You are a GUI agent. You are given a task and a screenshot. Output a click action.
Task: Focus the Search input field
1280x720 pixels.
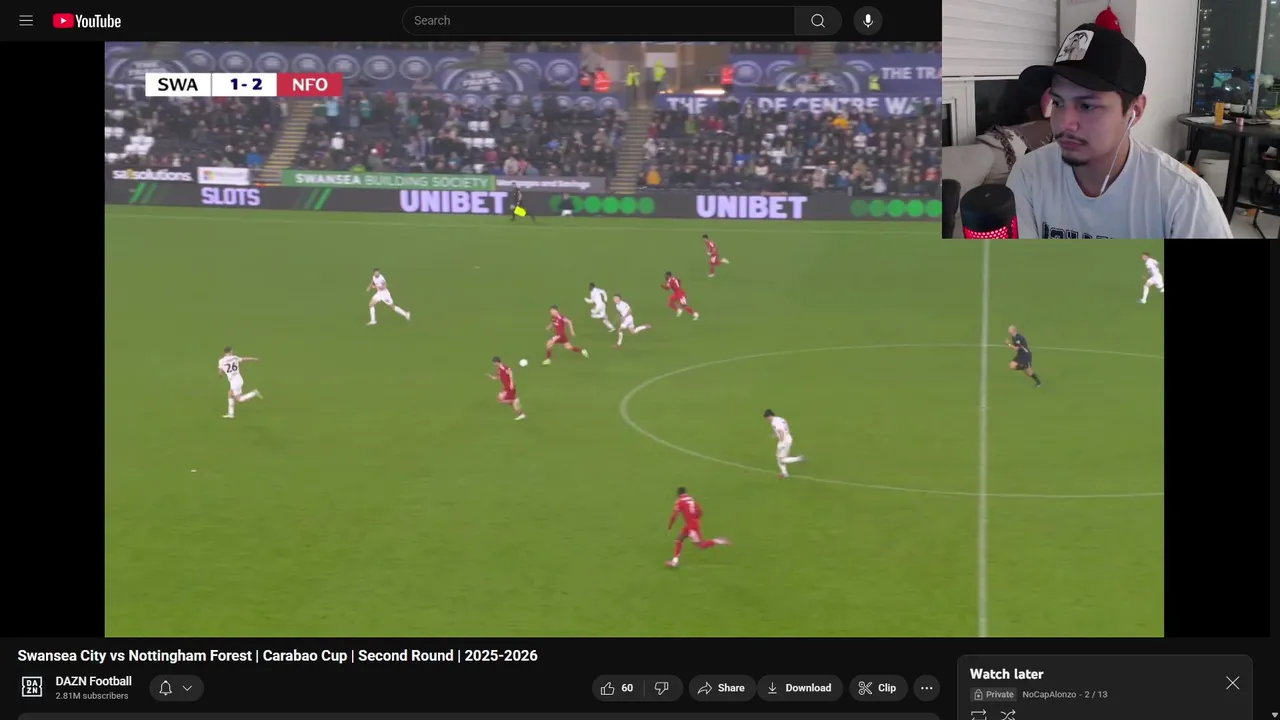pyautogui.click(x=598, y=20)
